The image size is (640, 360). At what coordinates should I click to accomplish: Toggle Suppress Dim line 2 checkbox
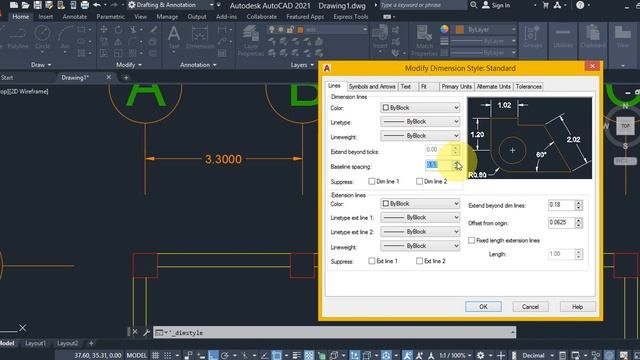pos(419,181)
